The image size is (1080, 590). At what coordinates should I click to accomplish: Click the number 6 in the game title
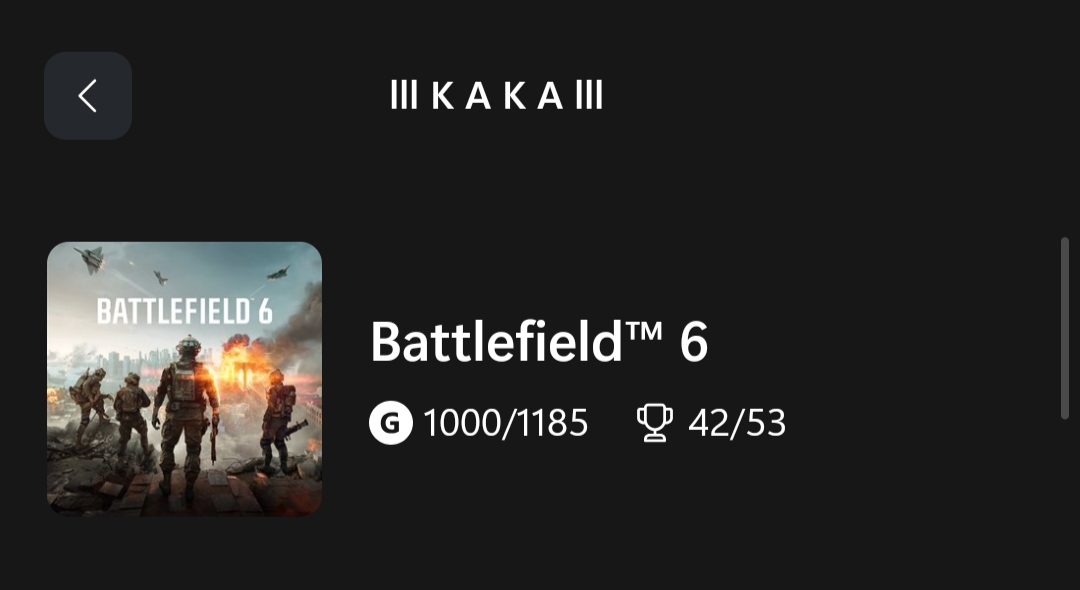point(694,343)
